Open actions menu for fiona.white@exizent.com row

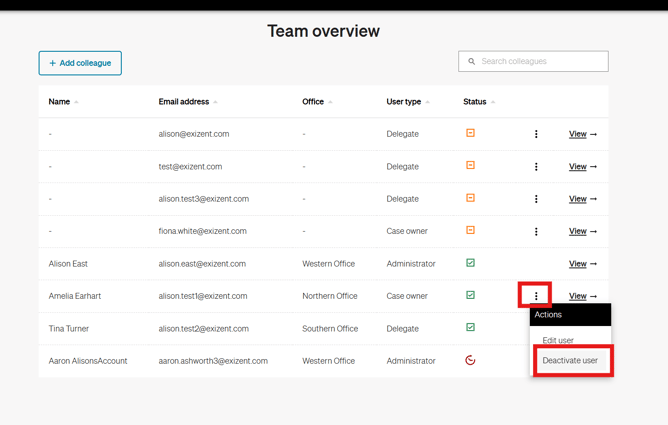(x=536, y=231)
